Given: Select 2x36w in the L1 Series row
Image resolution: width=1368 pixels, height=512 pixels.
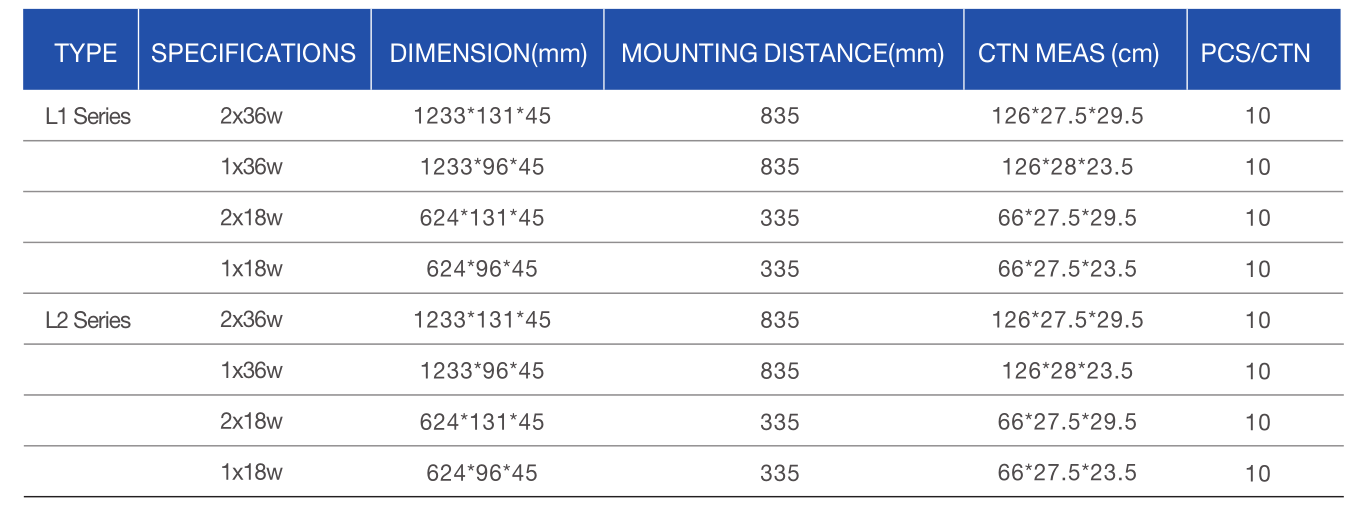Looking at the screenshot, I should point(252,116).
